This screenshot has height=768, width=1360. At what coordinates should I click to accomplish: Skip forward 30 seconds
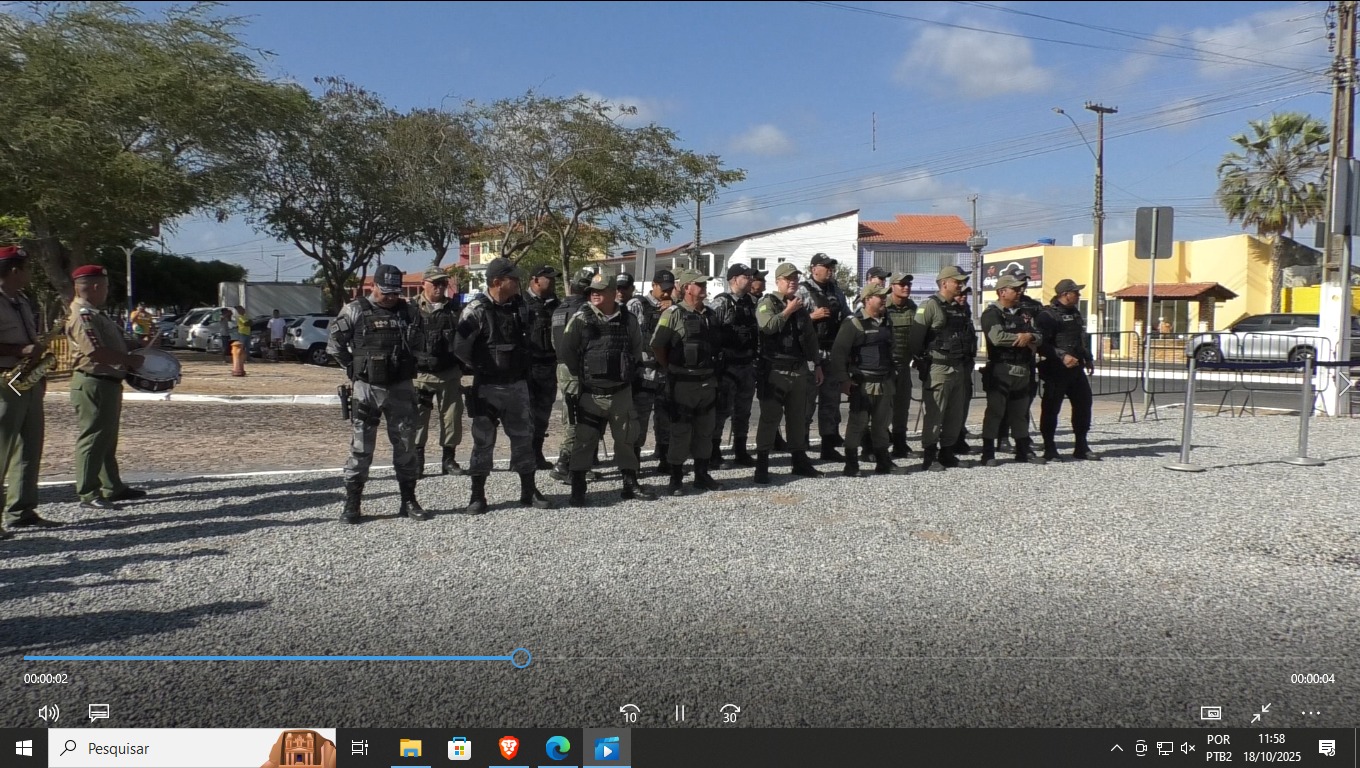[x=730, y=713]
